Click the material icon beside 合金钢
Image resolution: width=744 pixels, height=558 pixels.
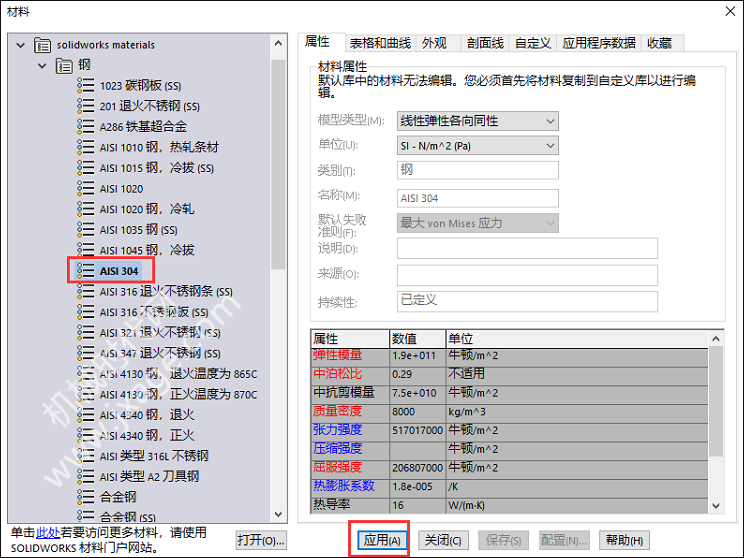click(x=85, y=497)
